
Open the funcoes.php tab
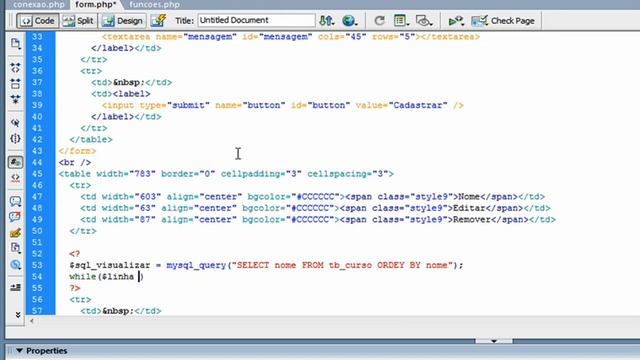click(154, 5)
